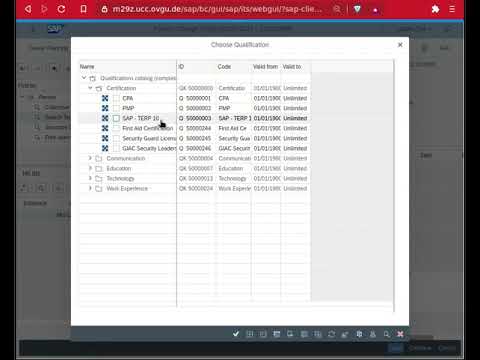Close the Choose Qualification dialog
The width and height of the screenshot is (480, 360).
[400, 45]
